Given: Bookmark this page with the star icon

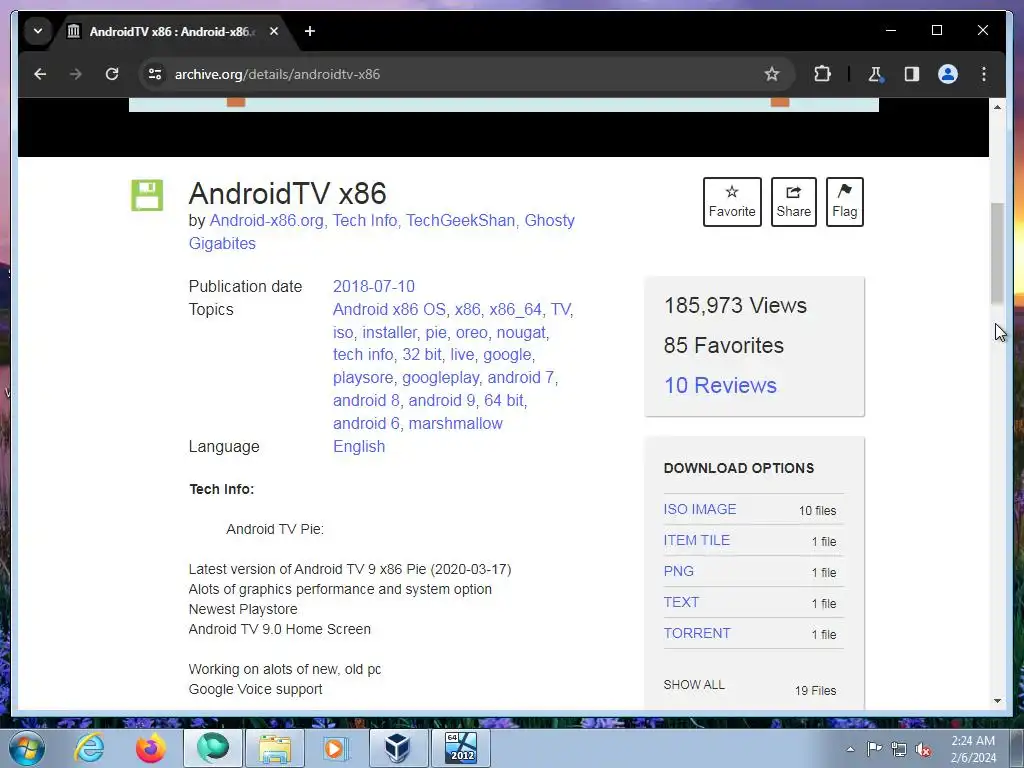Looking at the screenshot, I should point(772,74).
